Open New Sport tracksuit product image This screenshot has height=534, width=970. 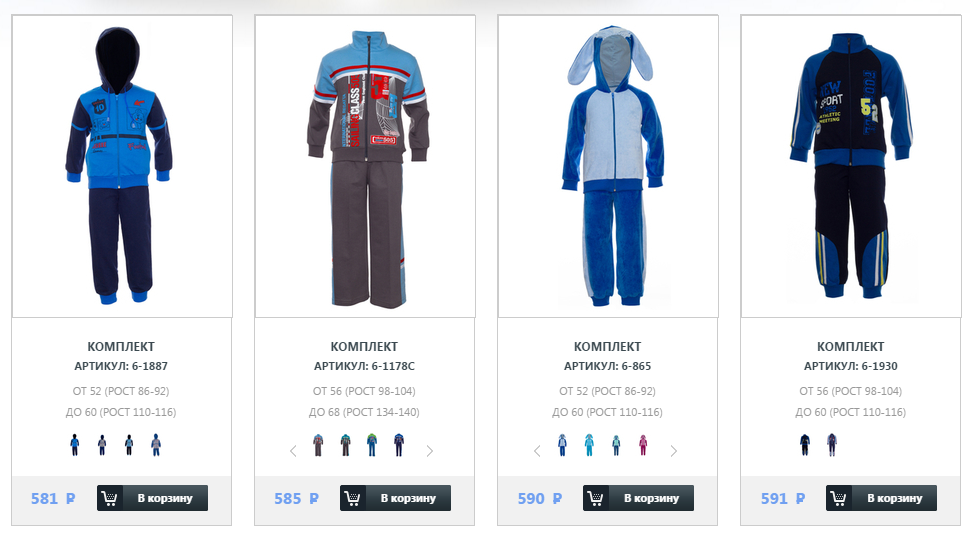point(851,166)
